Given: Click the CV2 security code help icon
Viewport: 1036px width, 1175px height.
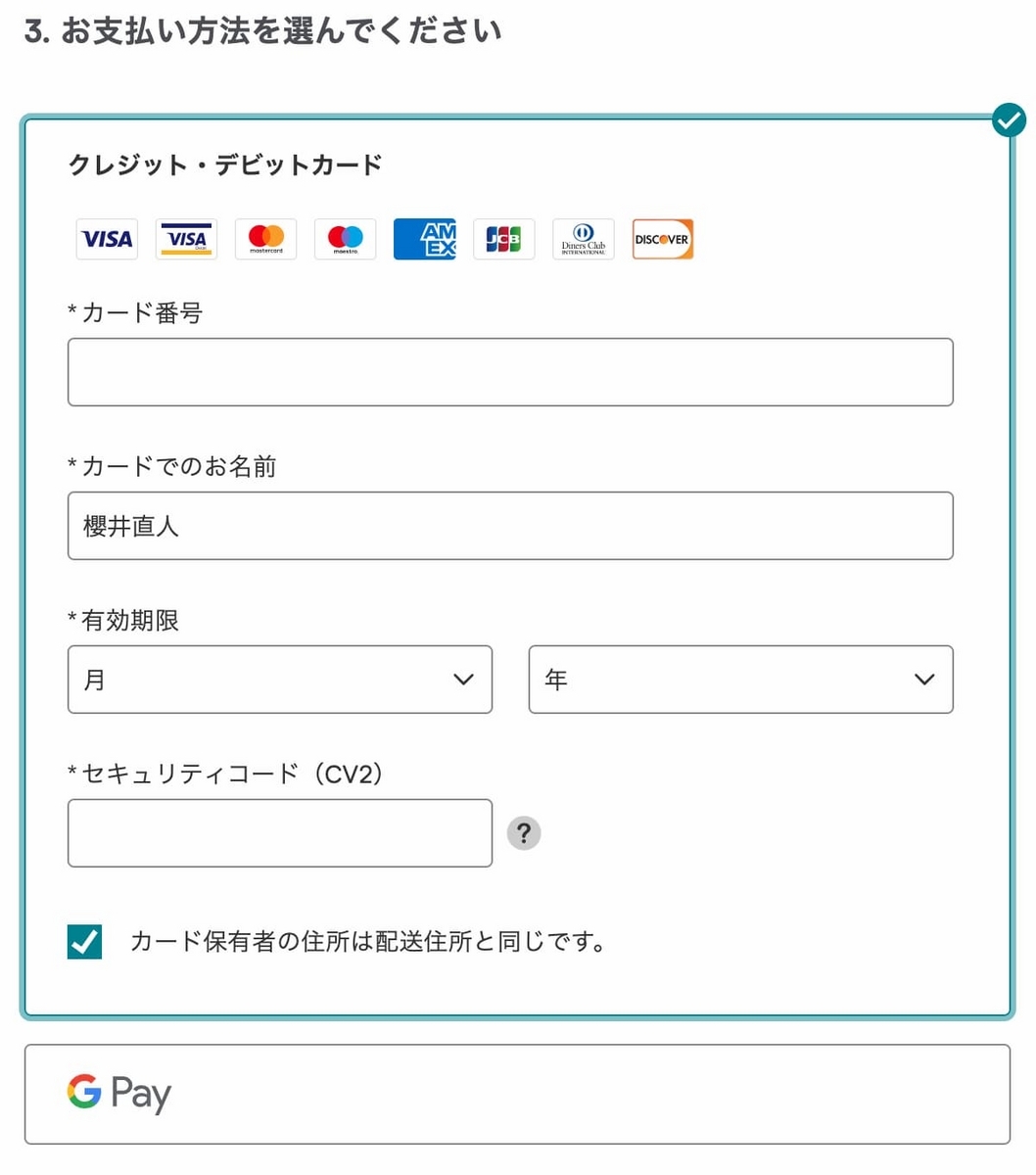Looking at the screenshot, I should tap(525, 833).
